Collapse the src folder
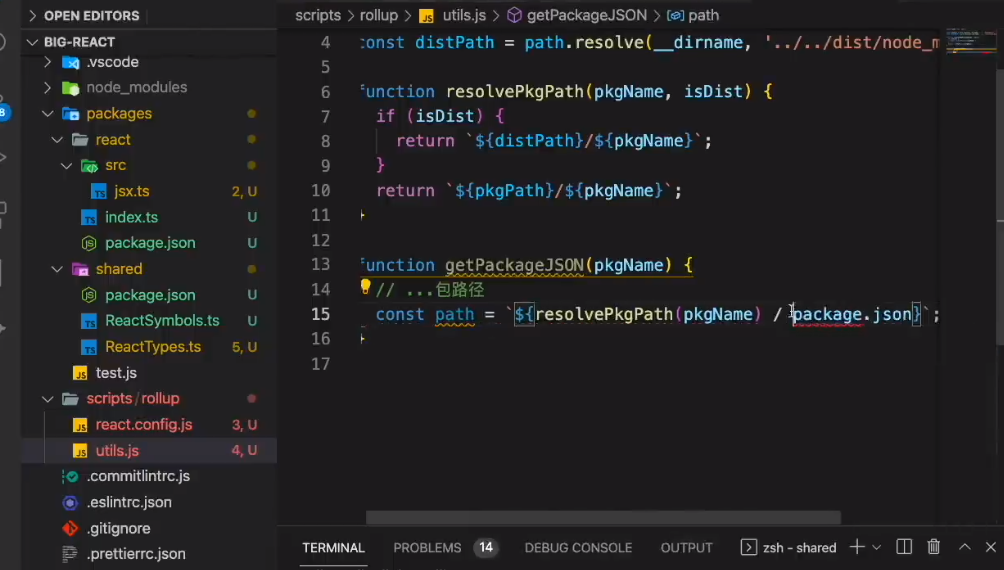 [x=67, y=165]
